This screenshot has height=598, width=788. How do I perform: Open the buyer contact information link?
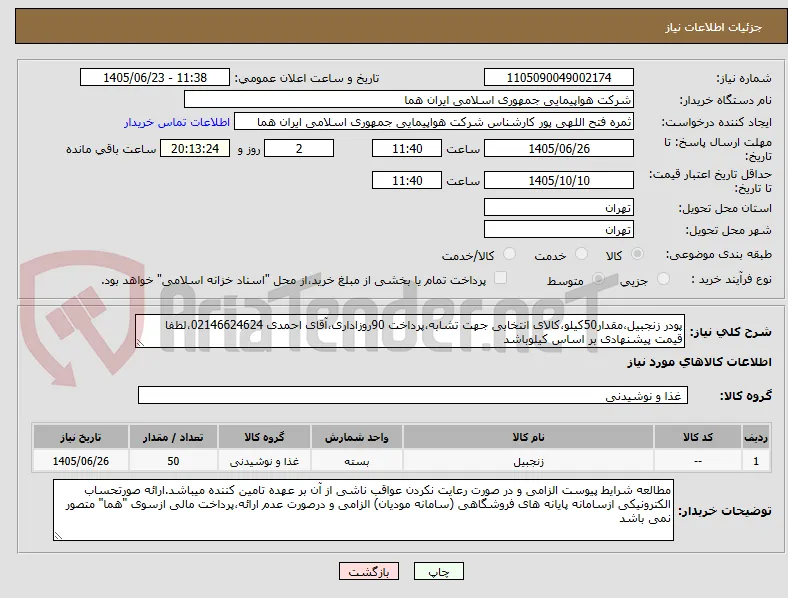tap(177, 122)
